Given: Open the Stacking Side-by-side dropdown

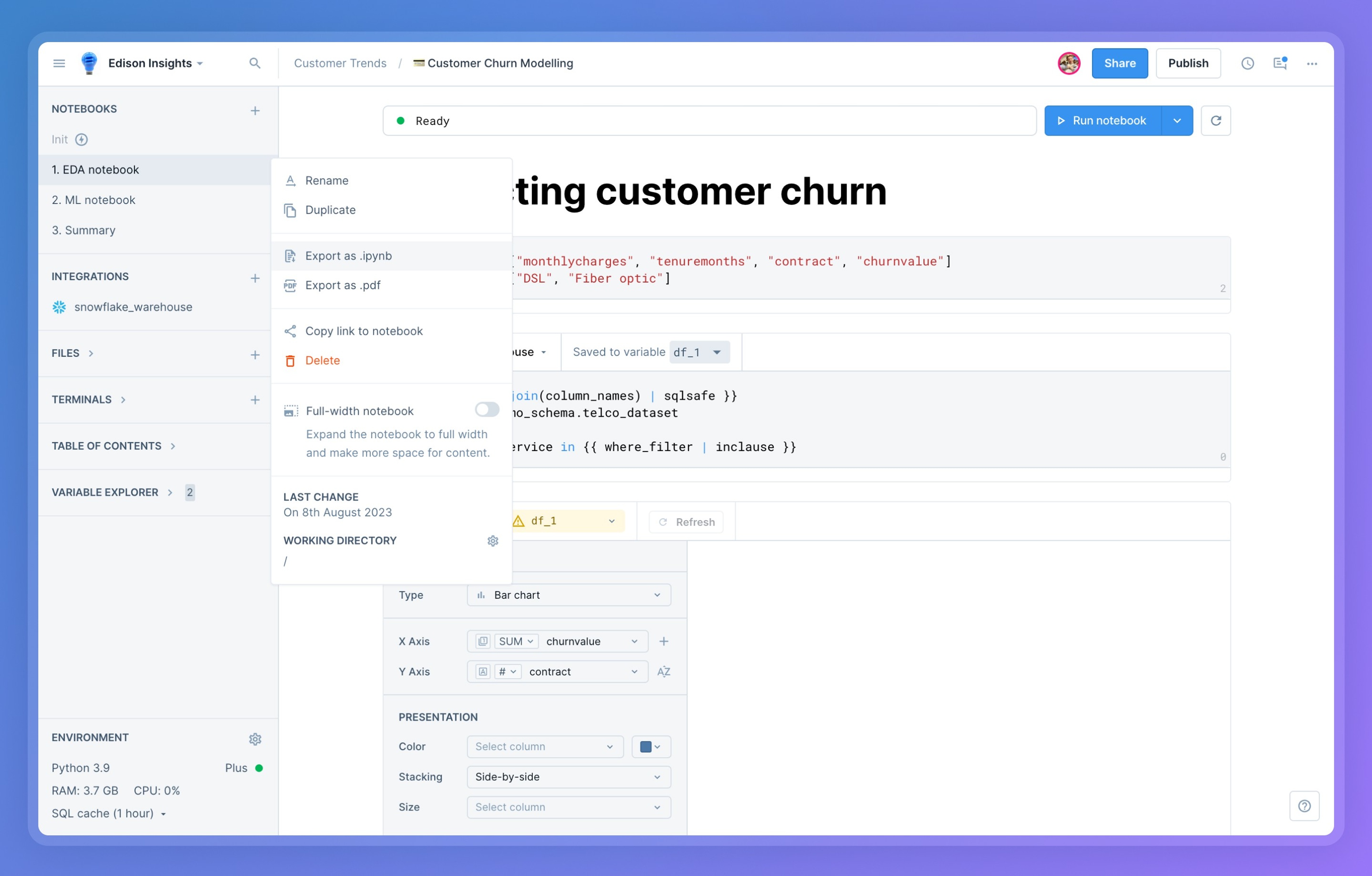Looking at the screenshot, I should [x=568, y=777].
